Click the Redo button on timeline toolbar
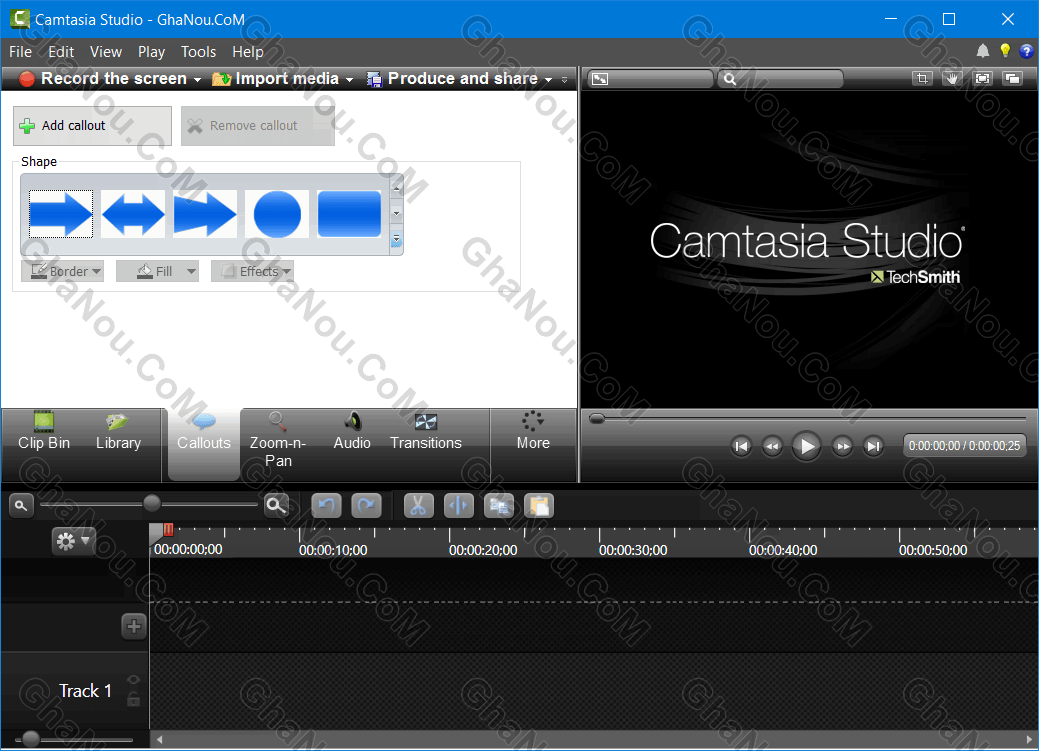The image size is (1039, 751). 366,506
